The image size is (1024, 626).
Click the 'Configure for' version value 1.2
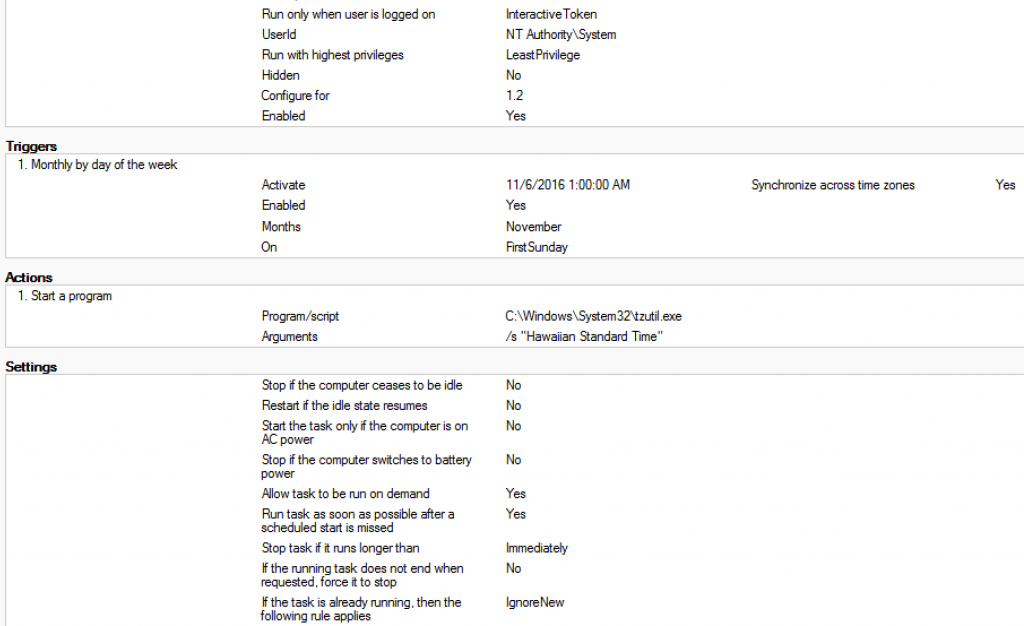click(515, 96)
